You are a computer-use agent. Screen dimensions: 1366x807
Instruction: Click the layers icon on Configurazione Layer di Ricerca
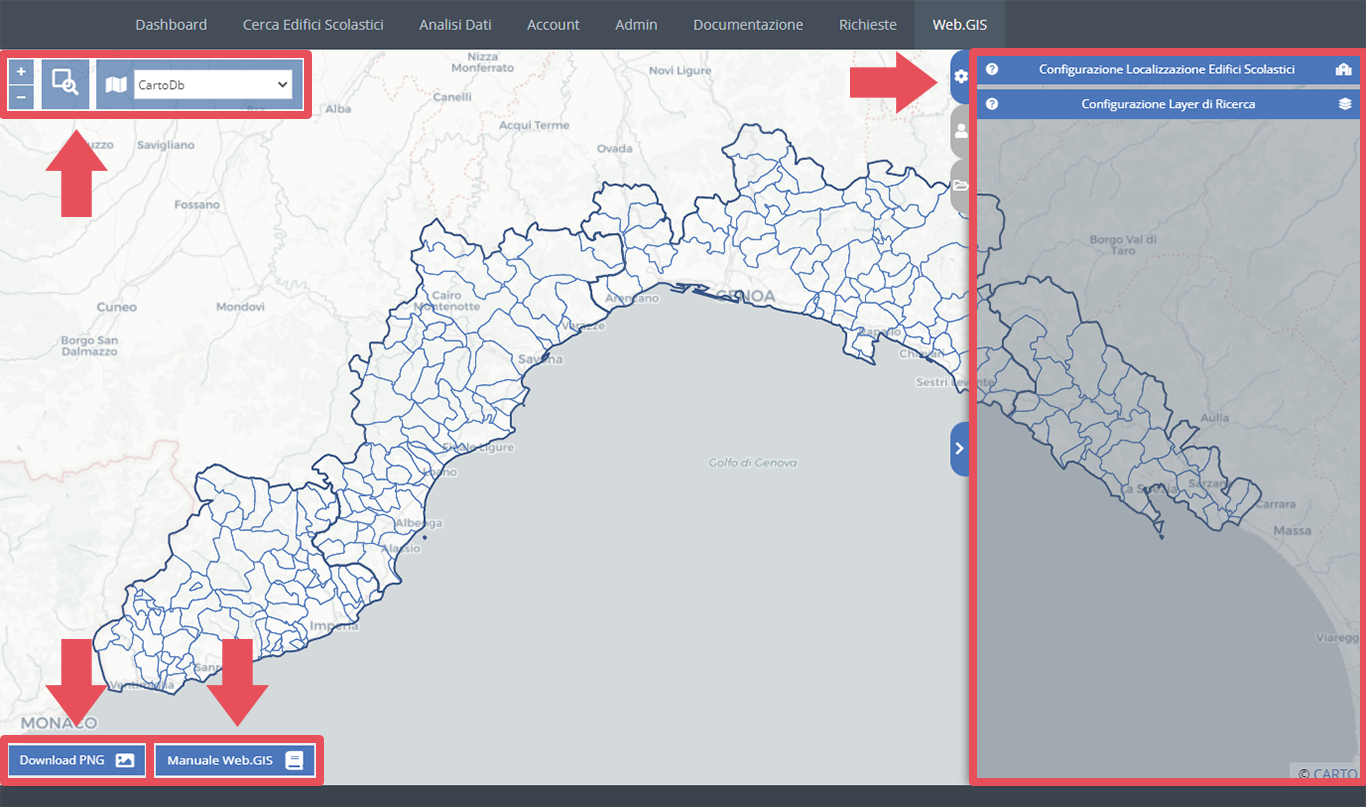pyautogui.click(x=1345, y=103)
